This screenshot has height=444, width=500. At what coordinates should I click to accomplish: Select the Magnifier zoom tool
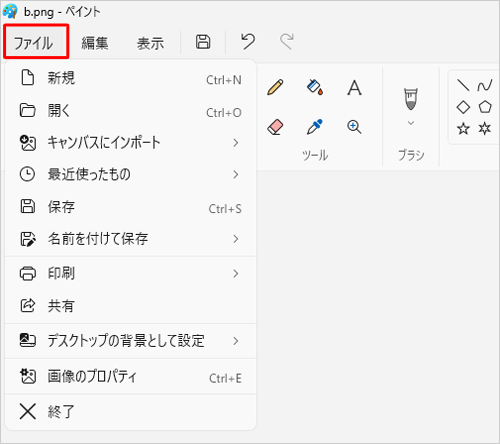[354, 127]
